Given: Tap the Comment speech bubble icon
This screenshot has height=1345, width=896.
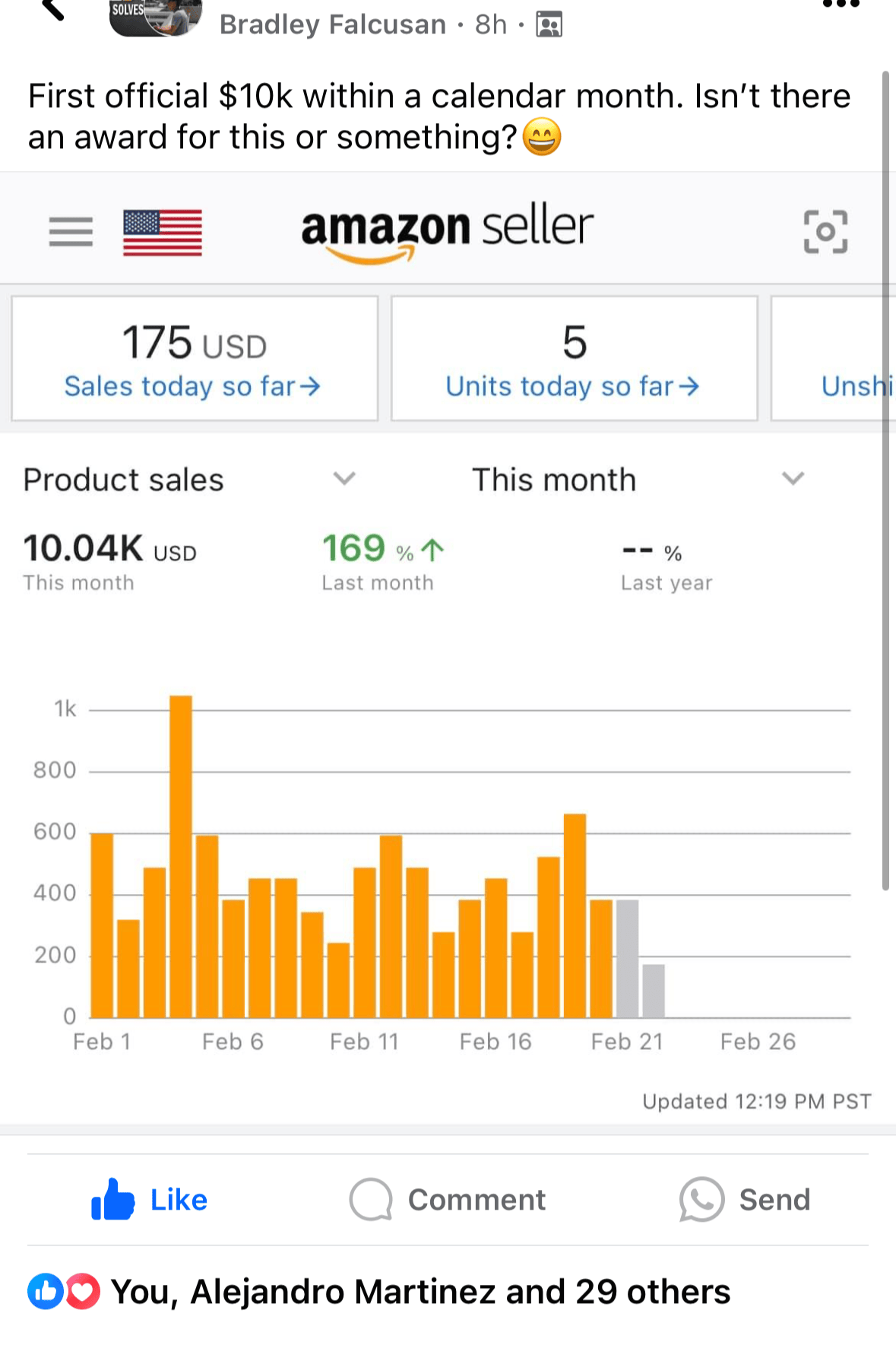Looking at the screenshot, I should [371, 1200].
